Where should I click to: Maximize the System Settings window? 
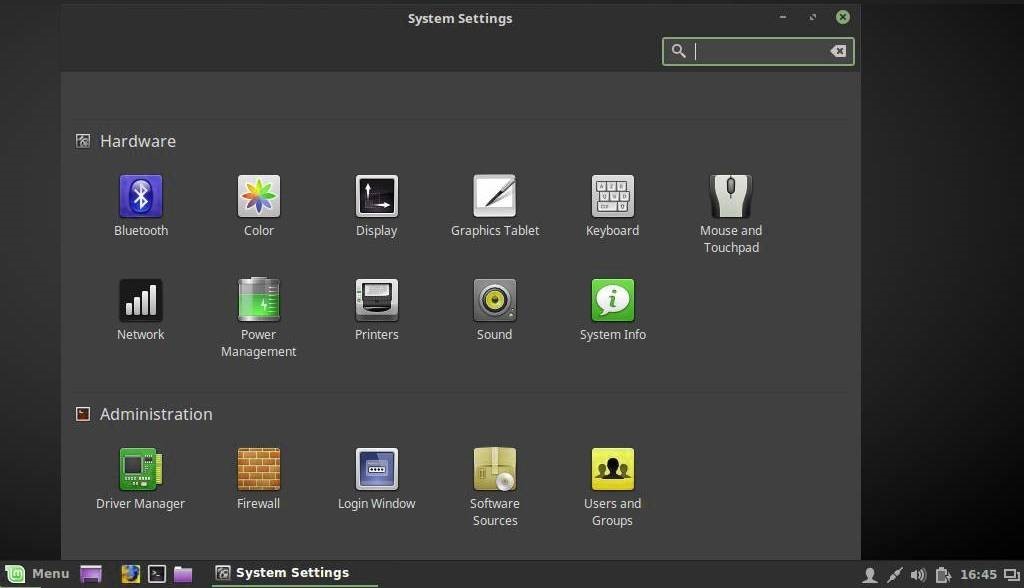point(812,17)
